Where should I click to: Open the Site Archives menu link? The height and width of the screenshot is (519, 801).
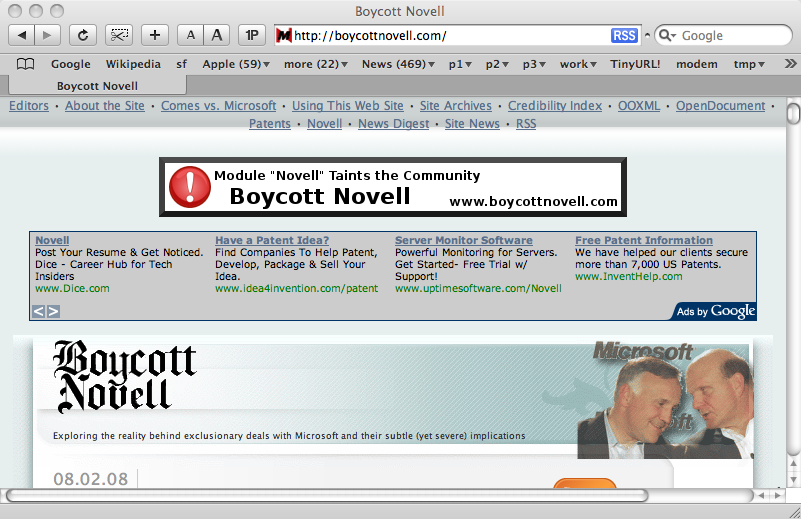pyautogui.click(x=456, y=106)
